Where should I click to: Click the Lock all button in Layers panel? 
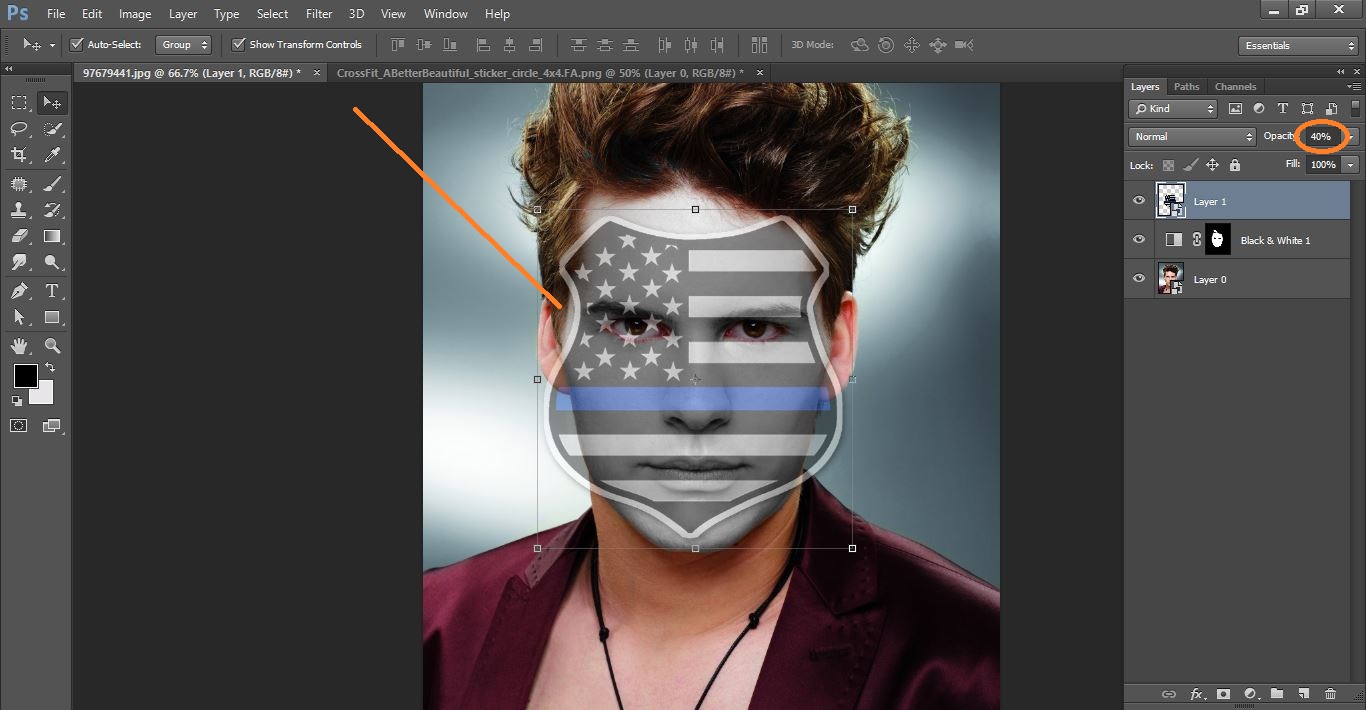pos(1235,164)
